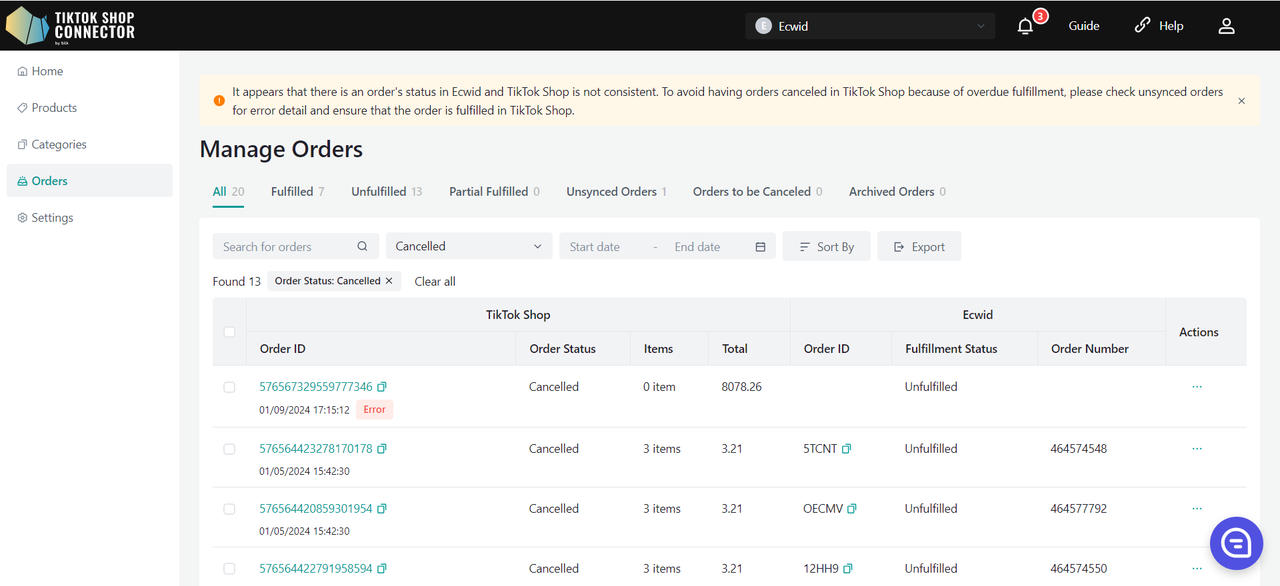This screenshot has width=1280, height=586.
Task: Open the user account icon
Action: click(1226, 26)
